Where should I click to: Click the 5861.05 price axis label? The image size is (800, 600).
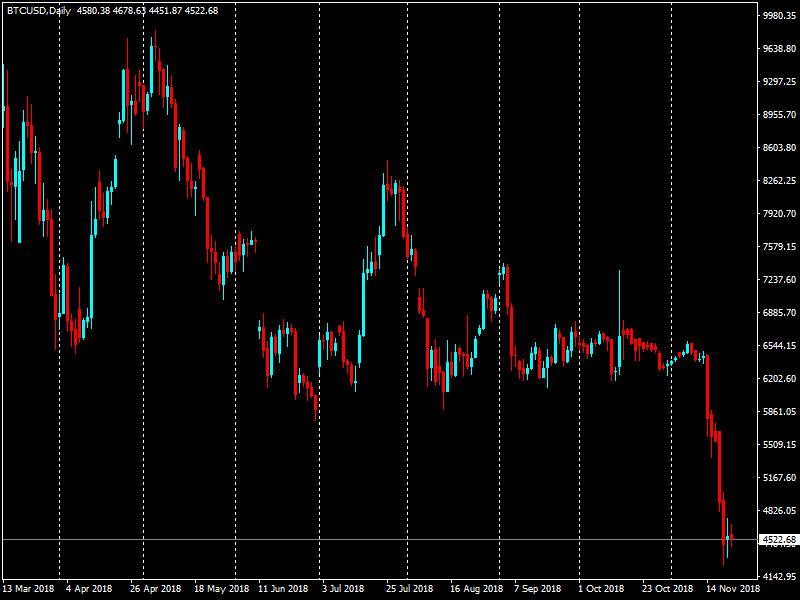click(780, 411)
